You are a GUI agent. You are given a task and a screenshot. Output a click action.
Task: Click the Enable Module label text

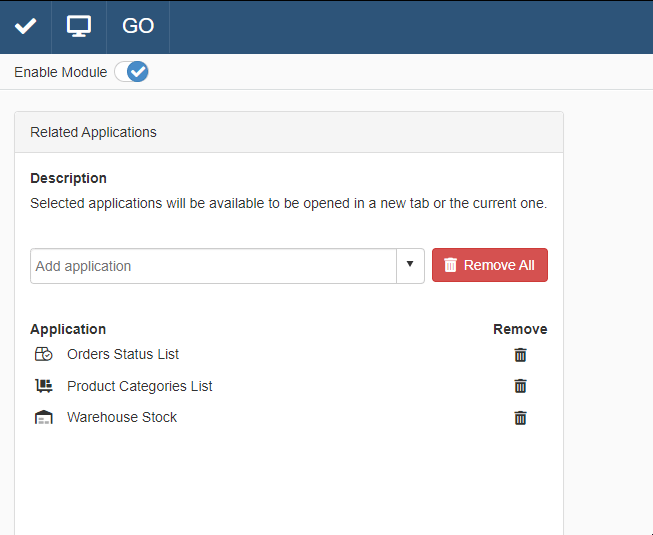coord(60,72)
